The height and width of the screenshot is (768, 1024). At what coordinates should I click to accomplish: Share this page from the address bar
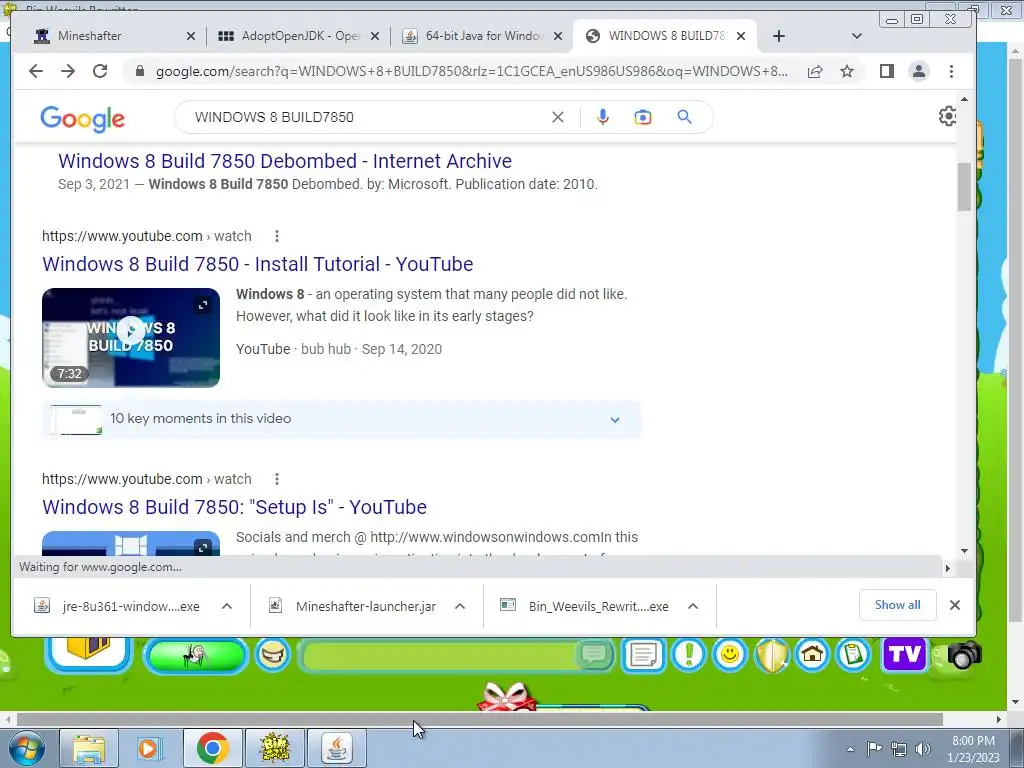coord(814,71)
